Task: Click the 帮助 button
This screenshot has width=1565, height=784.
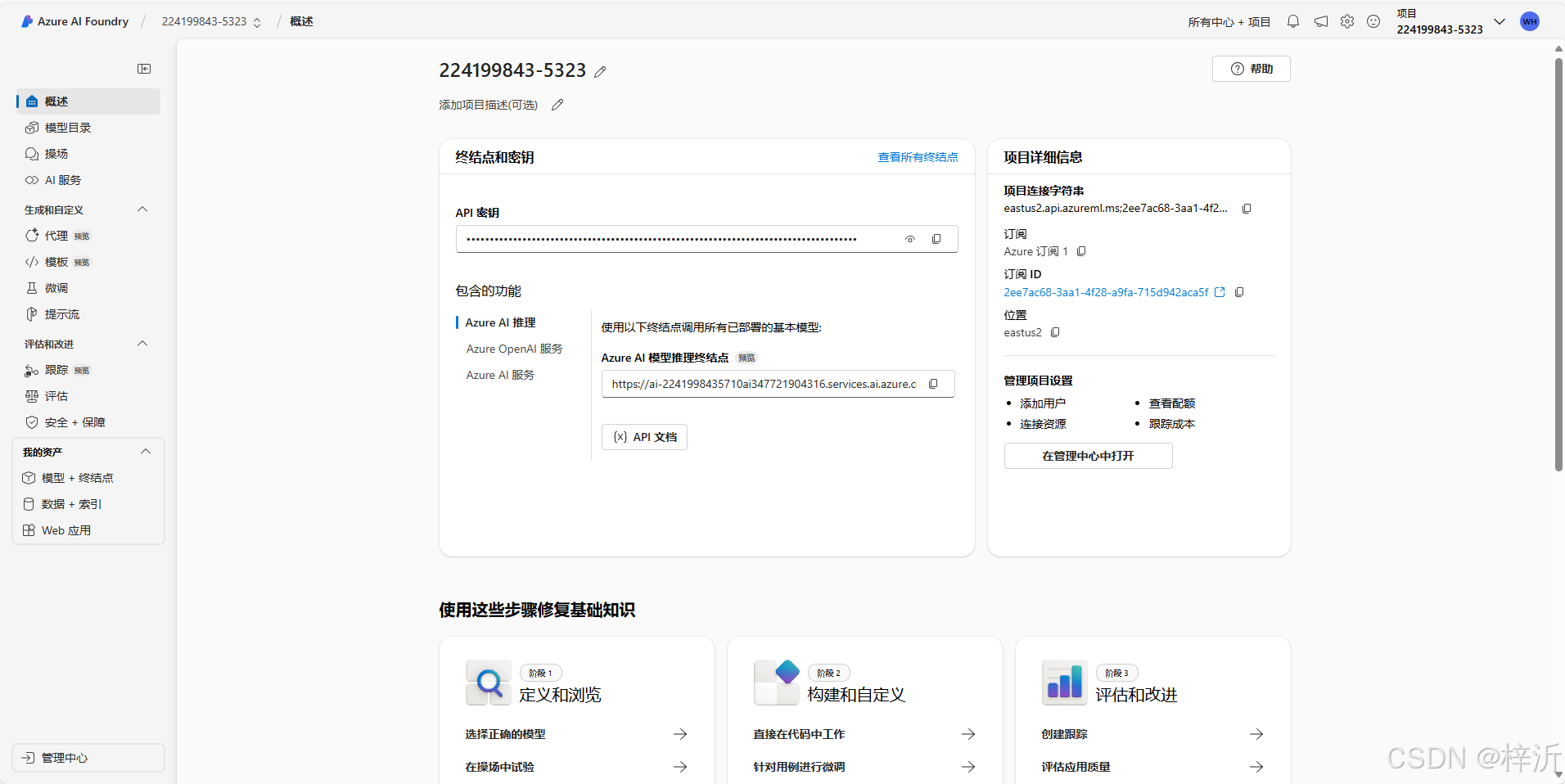Action: click(x=1251, y=69)
